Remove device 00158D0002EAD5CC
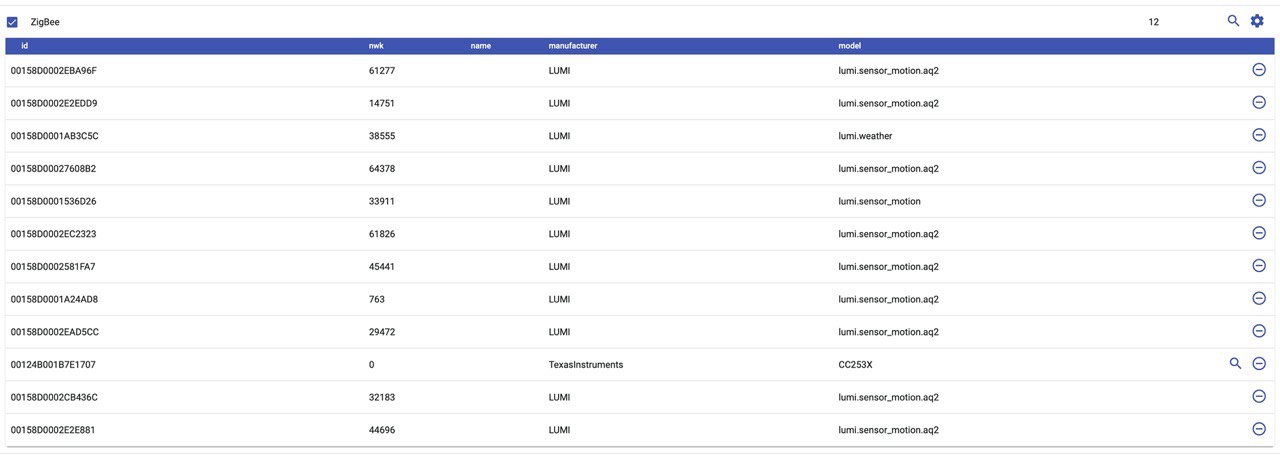 coord(1259,331)
